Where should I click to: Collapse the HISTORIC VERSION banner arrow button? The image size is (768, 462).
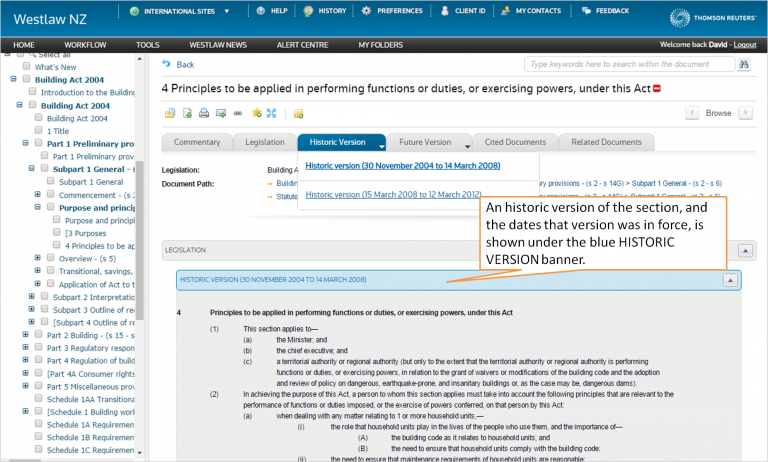point(730,280)
